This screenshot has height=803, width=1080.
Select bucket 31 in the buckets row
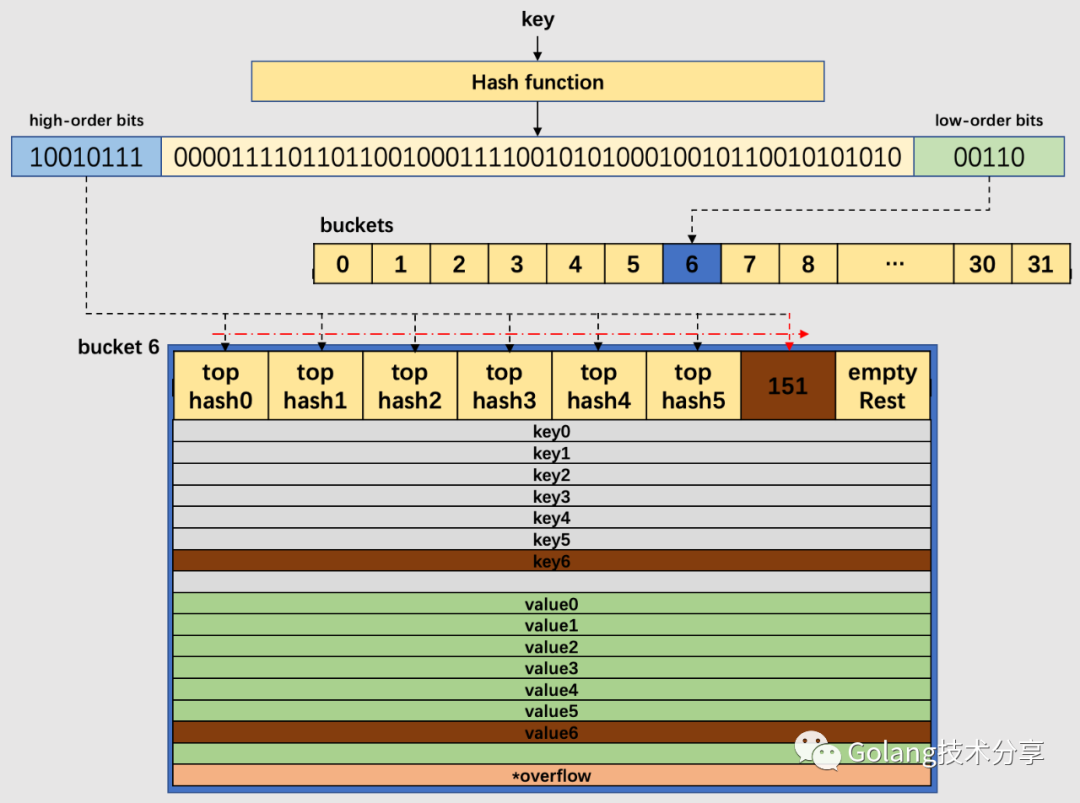[1040, 264]
